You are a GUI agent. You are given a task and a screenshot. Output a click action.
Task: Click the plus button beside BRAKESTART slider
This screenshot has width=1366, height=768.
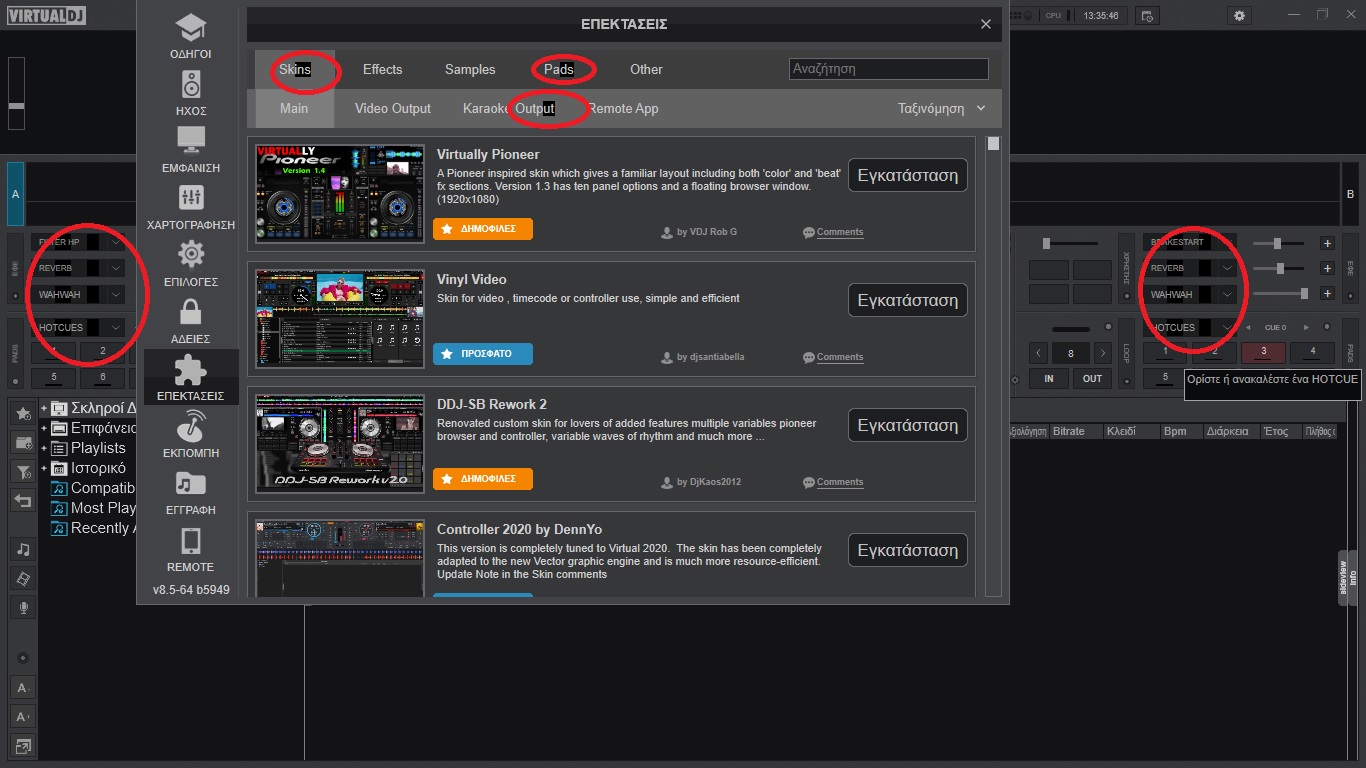click(1327, 243)
